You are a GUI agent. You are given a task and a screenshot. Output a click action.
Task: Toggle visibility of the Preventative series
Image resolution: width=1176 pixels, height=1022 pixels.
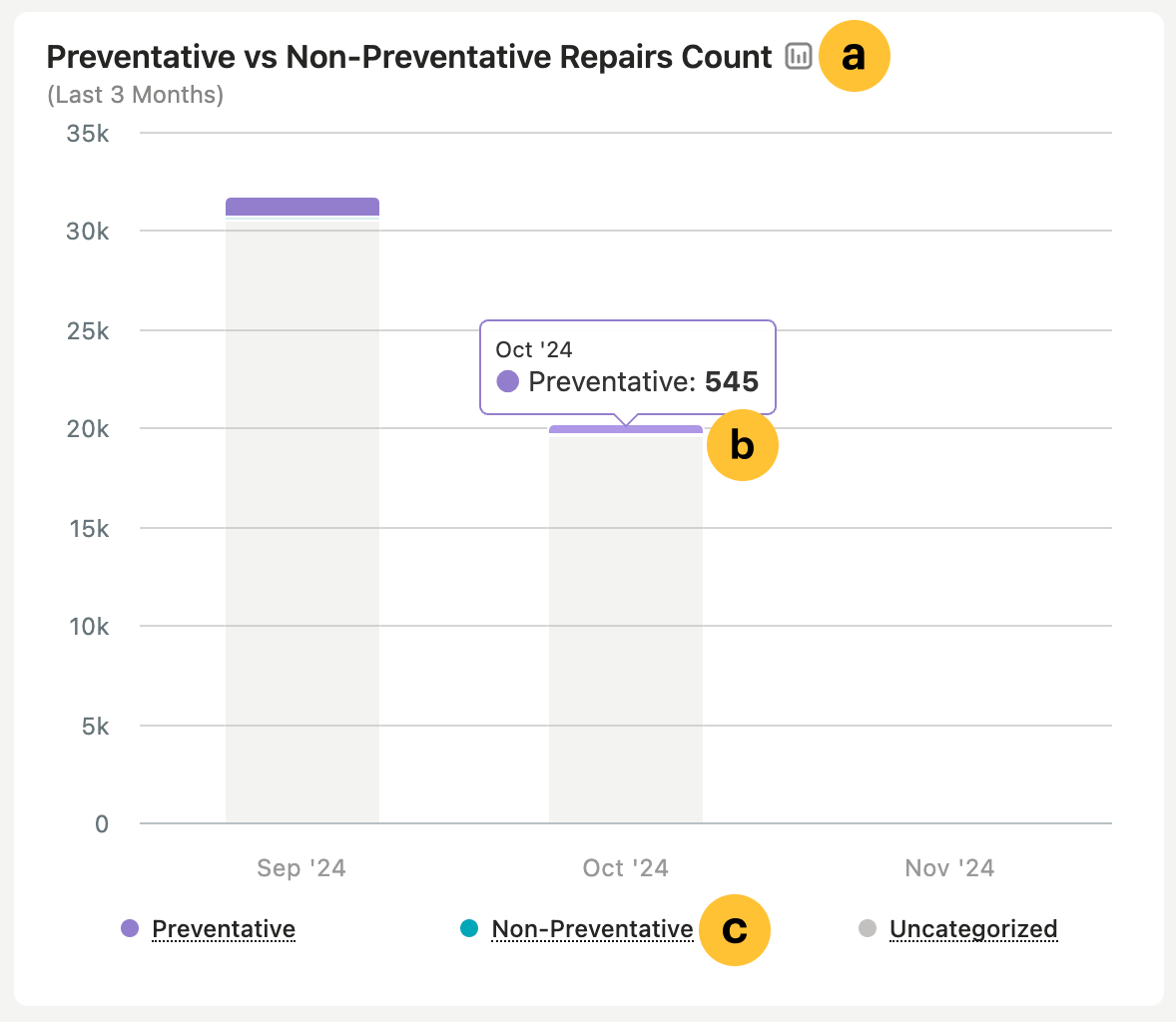tap(223, 928)
